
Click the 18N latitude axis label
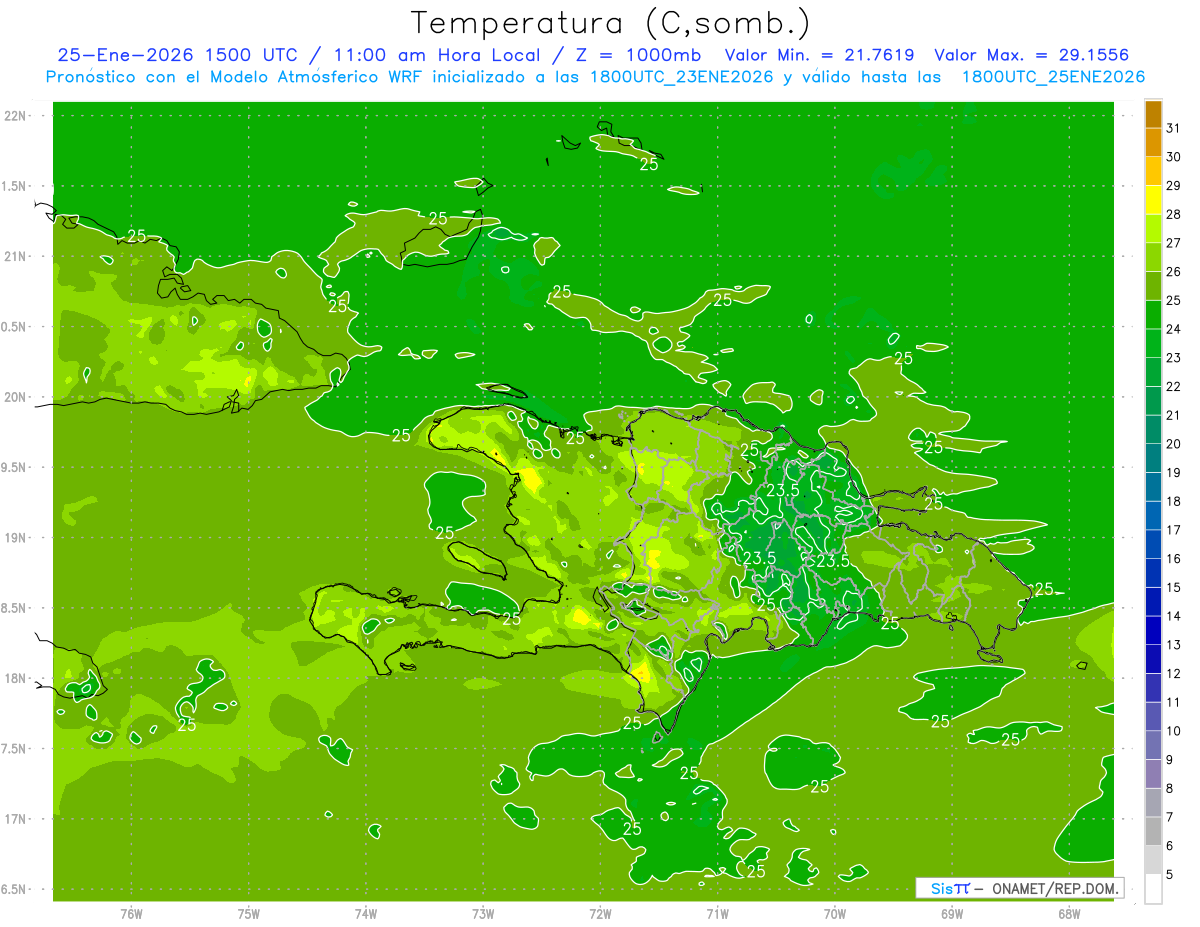(x=15, y=678)
